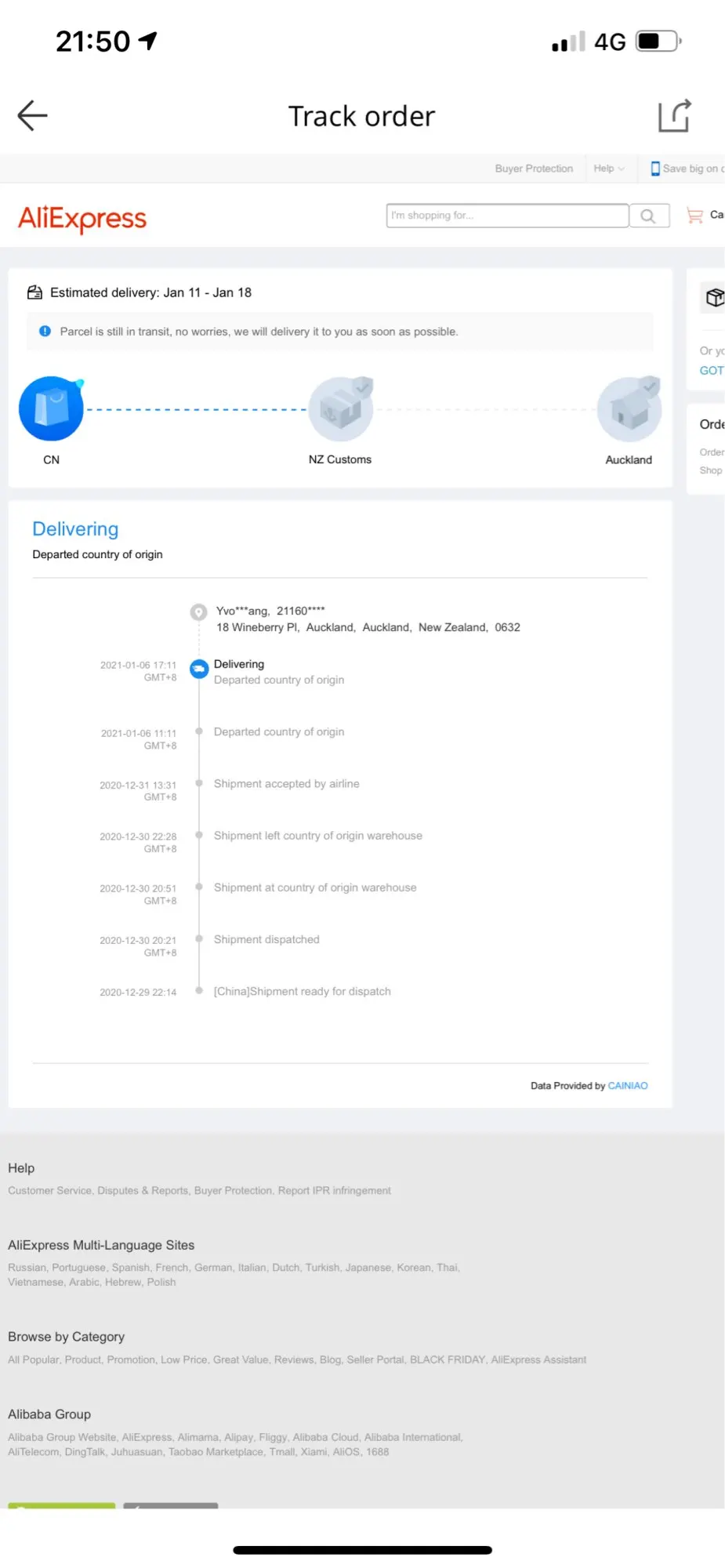Open the Polish language site link
The image size is (725, 1568).
point(161,1282)
